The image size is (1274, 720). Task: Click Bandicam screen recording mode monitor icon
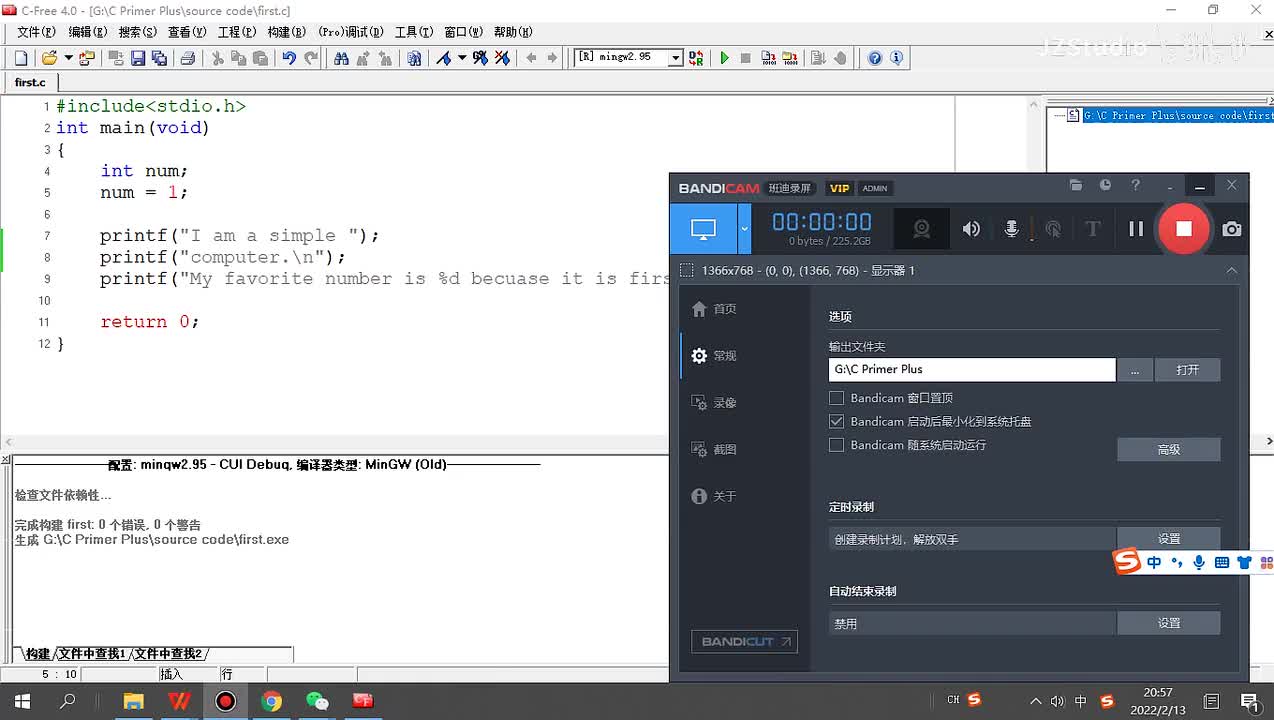(x=703, y=229)
